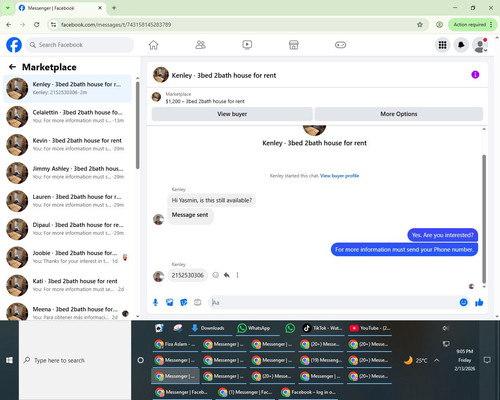Image resolution: width=500 pixels, height=400 pixels.
Task: Open Chrome profile icon
Action: 439,24
